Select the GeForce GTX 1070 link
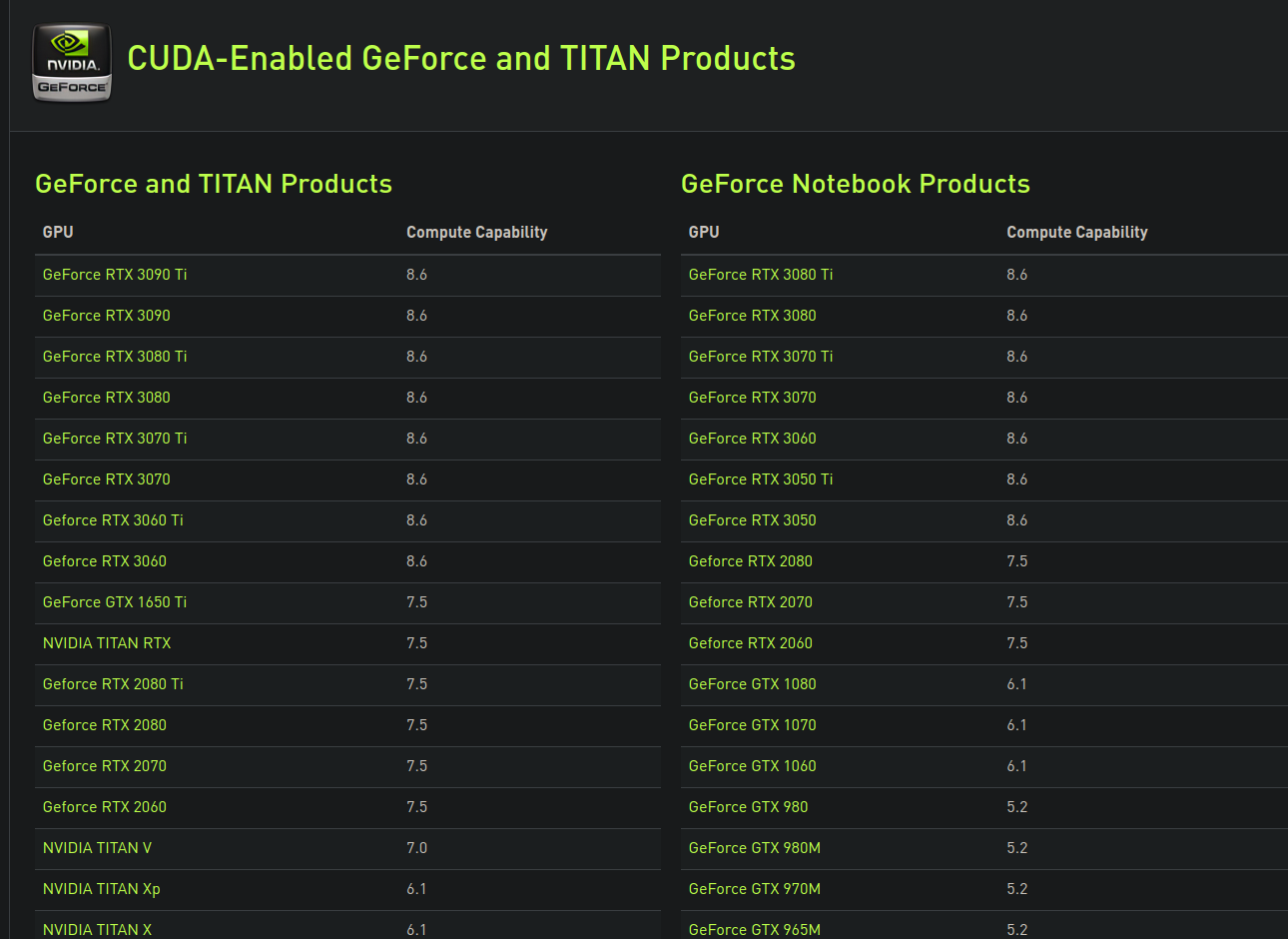 [x=752, y=725]
